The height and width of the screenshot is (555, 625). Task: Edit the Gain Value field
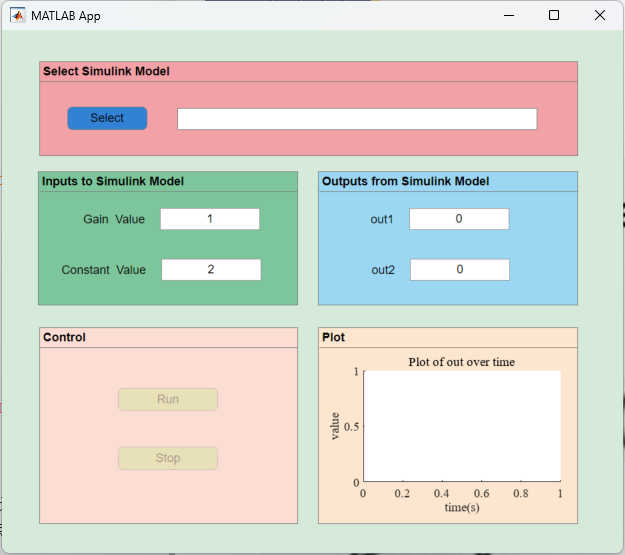[x=210, y=219]
